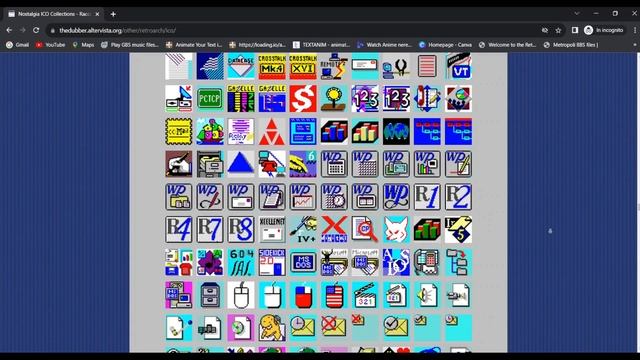Screen dimensions: 640x360
Task: Select the three red triangles icon
Action: tap(272, 131)
